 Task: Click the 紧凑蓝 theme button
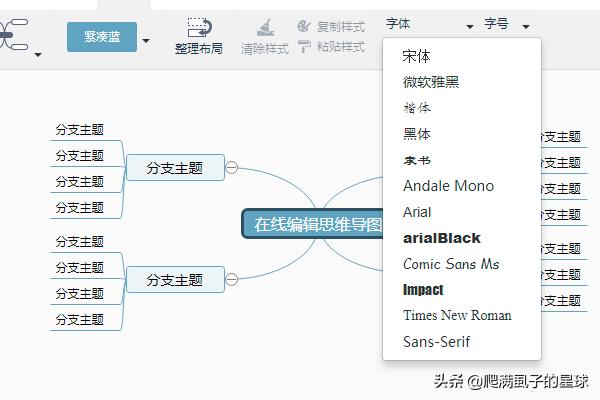pyautogui.click(x=101, y=37)
